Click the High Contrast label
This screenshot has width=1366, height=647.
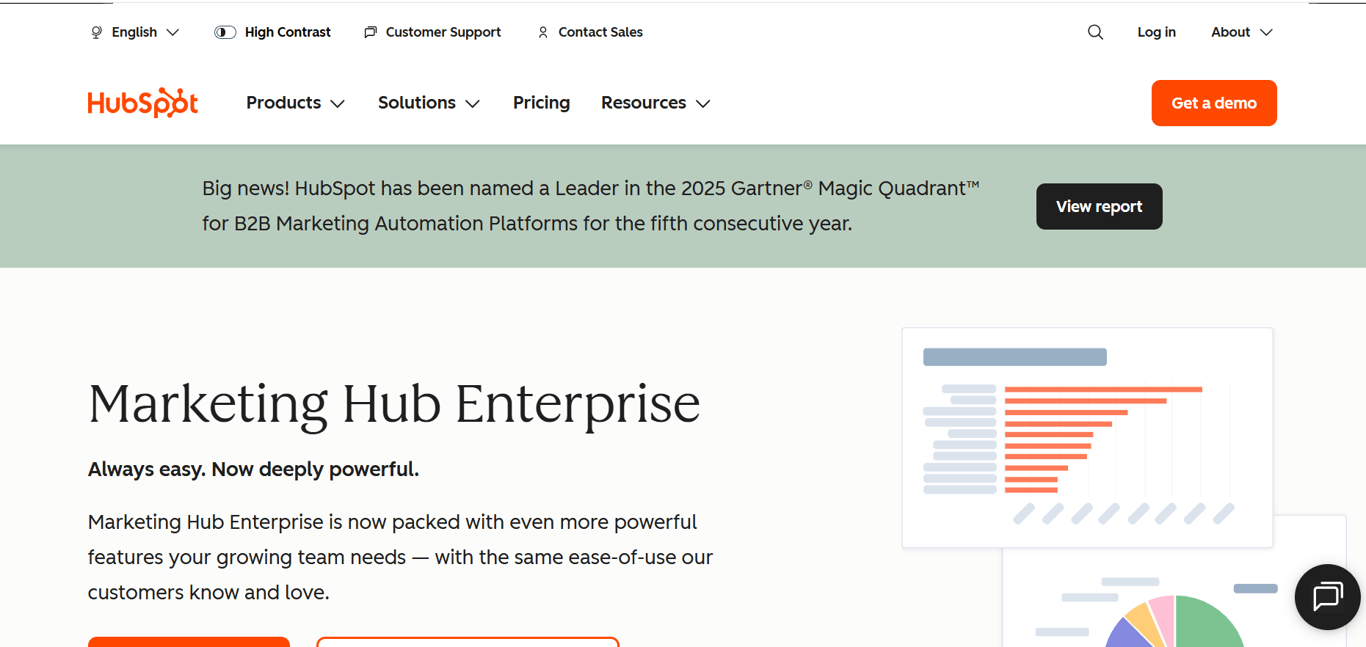coord(287,32)
